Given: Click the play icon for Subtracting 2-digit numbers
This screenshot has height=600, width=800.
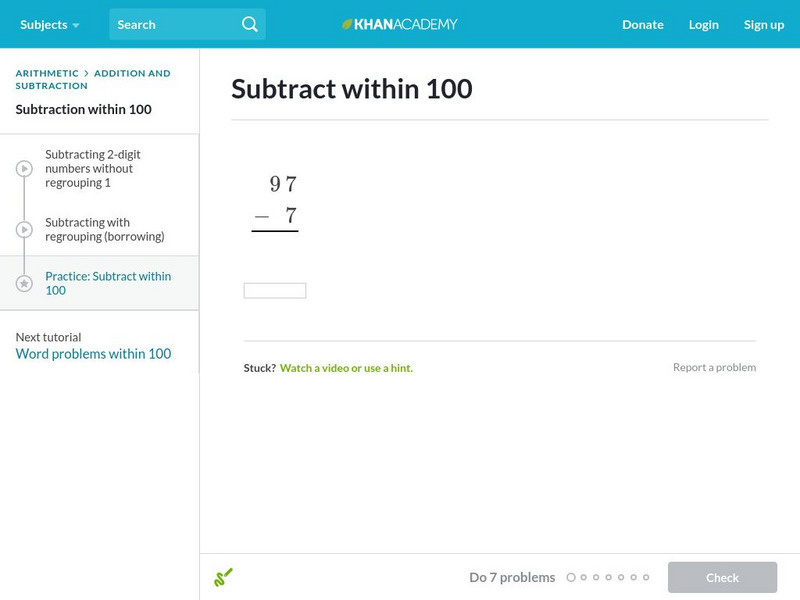Looking at the screenshot, I should tap(23, 168).
